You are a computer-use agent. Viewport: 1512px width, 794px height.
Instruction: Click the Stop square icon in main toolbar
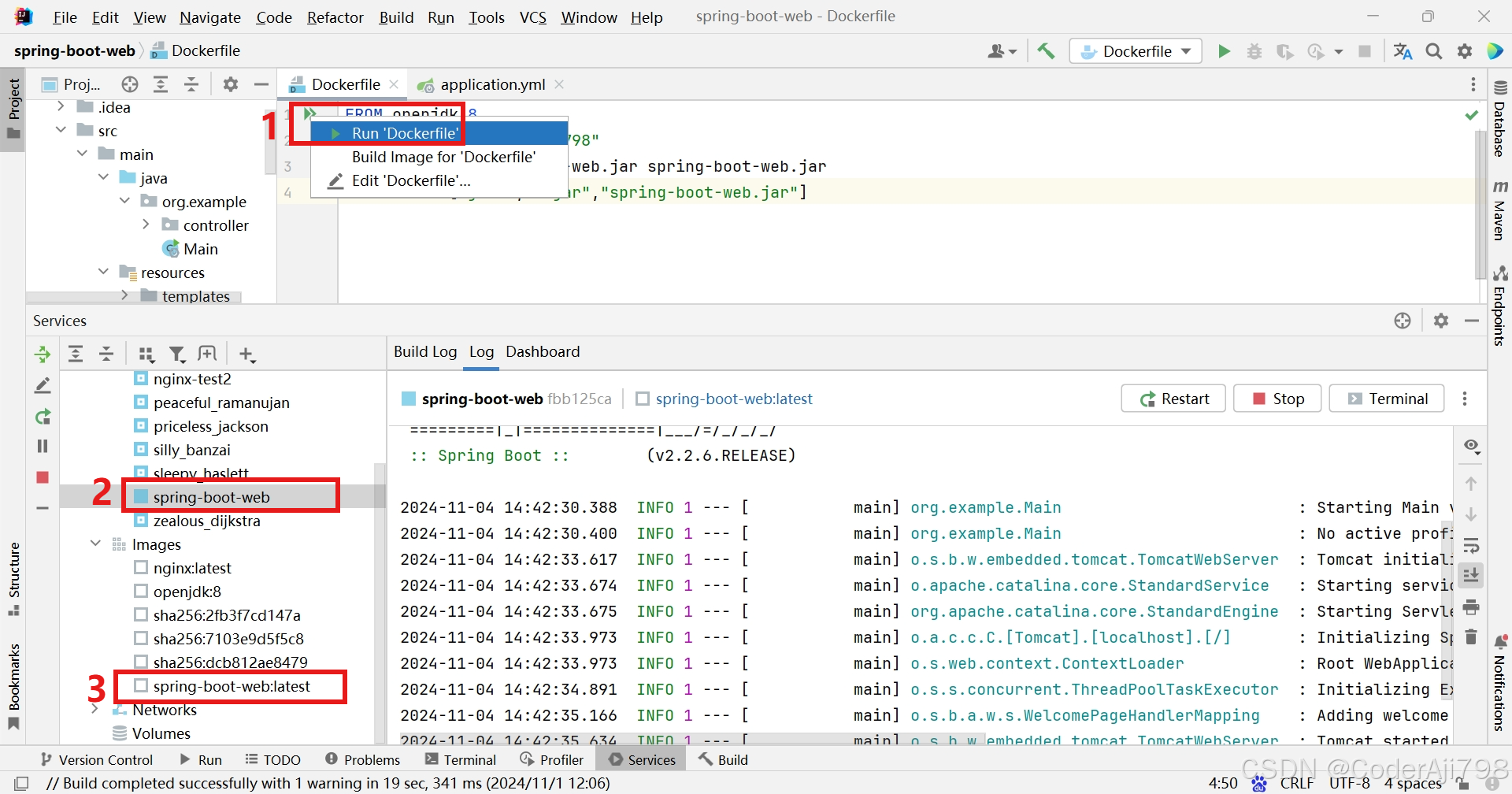pos(1365,51)
